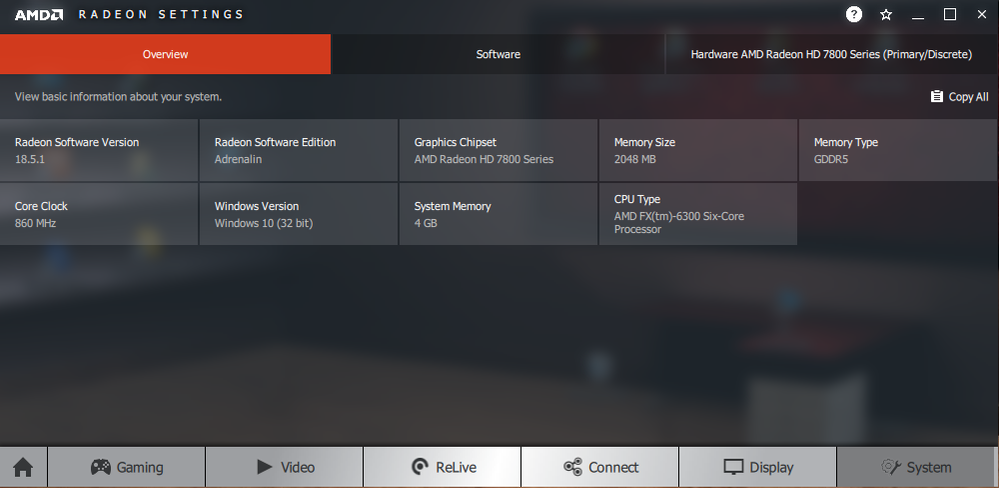Image resolution: width=999 pixels, height=488 pixels.
Task: Click the ReLive swirl icon
Action: click(420, 467)
